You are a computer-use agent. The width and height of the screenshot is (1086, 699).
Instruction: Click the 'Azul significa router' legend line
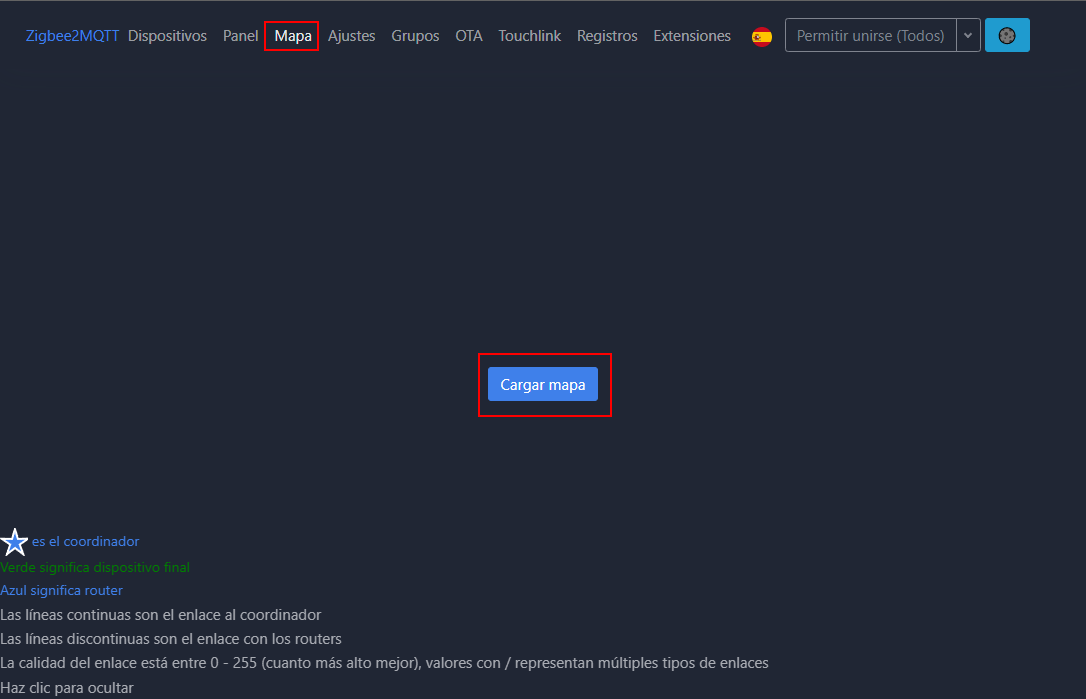[62, 591]
